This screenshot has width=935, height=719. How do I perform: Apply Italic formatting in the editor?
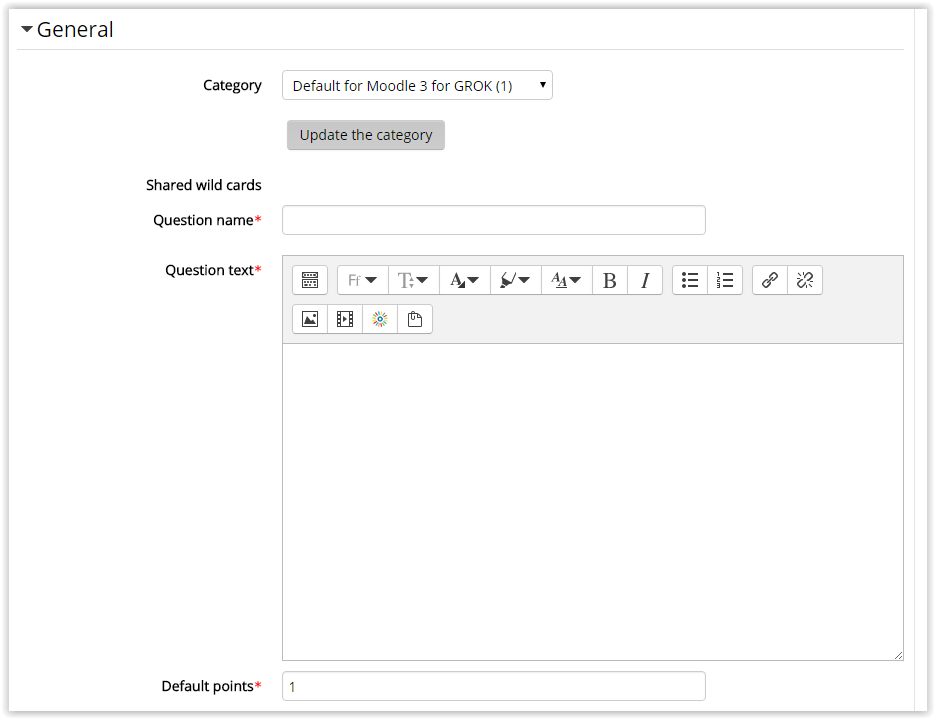645,280
